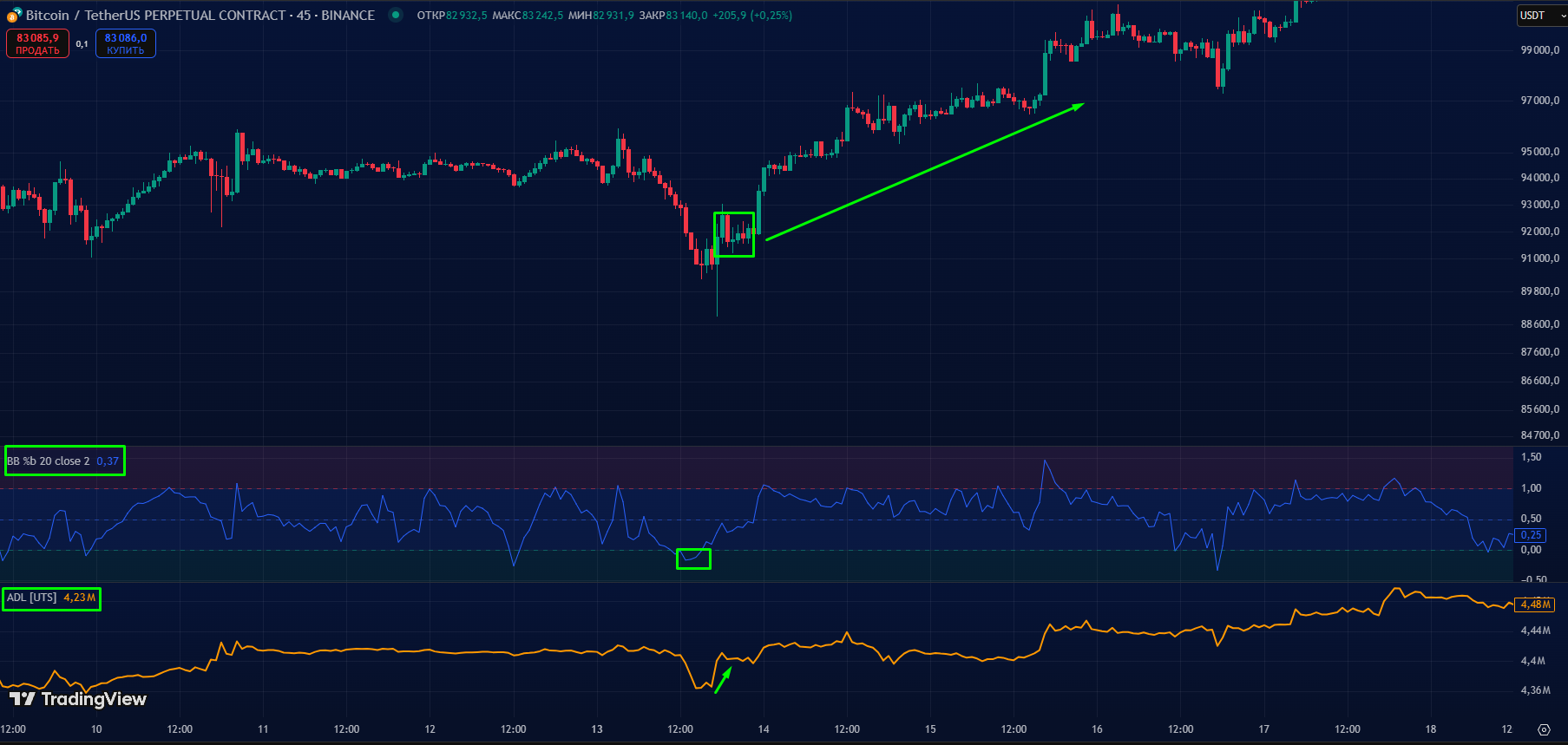Screen dimensions: 1568x745
Task: Click the ЗАКР close value 83 140,0
Action: click(686, 15)
